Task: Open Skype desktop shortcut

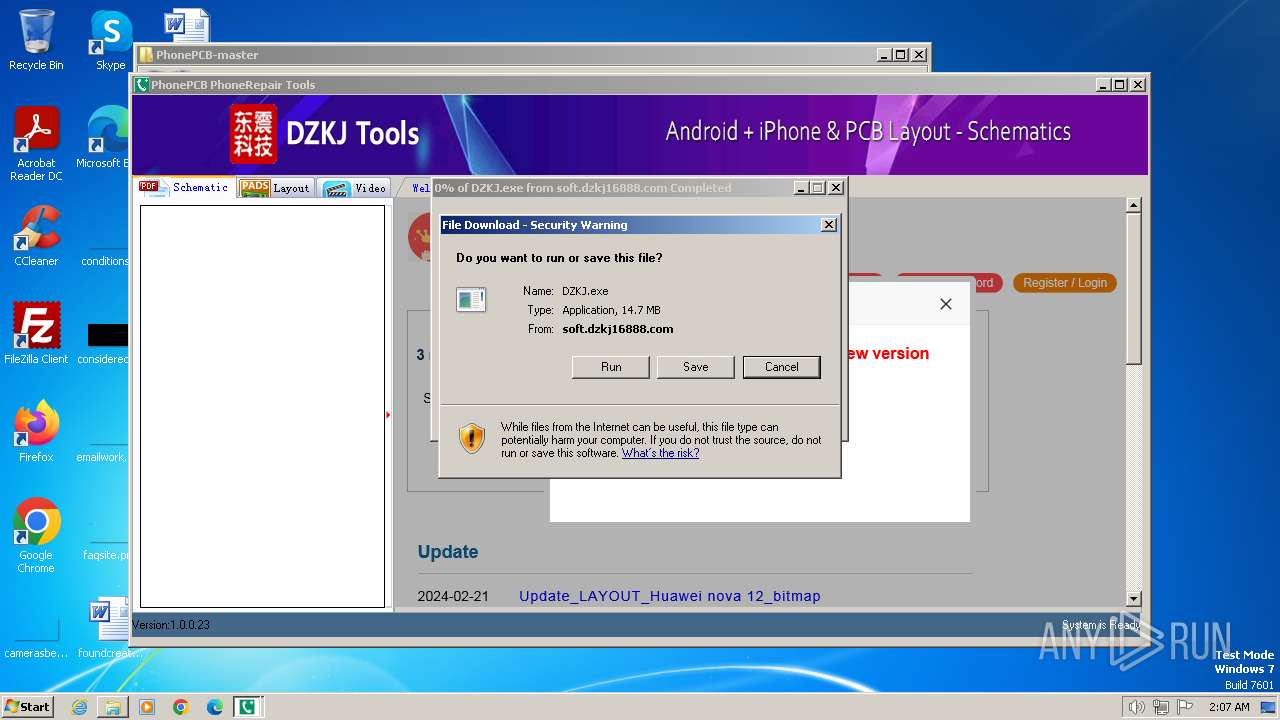Action: pyautogui.click(x=110, y=40)
